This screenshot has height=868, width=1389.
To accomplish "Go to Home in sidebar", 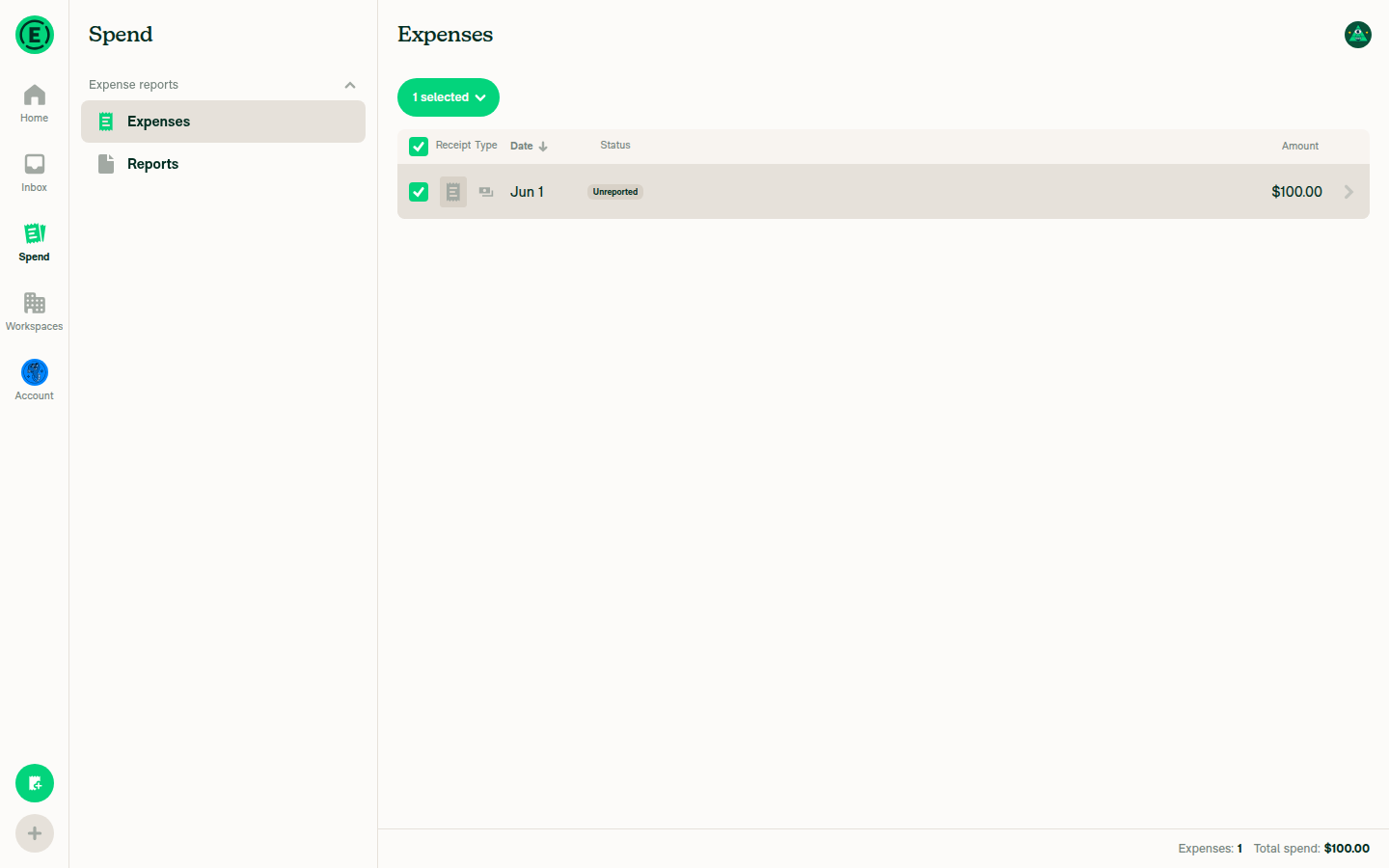I will [35, 103].
